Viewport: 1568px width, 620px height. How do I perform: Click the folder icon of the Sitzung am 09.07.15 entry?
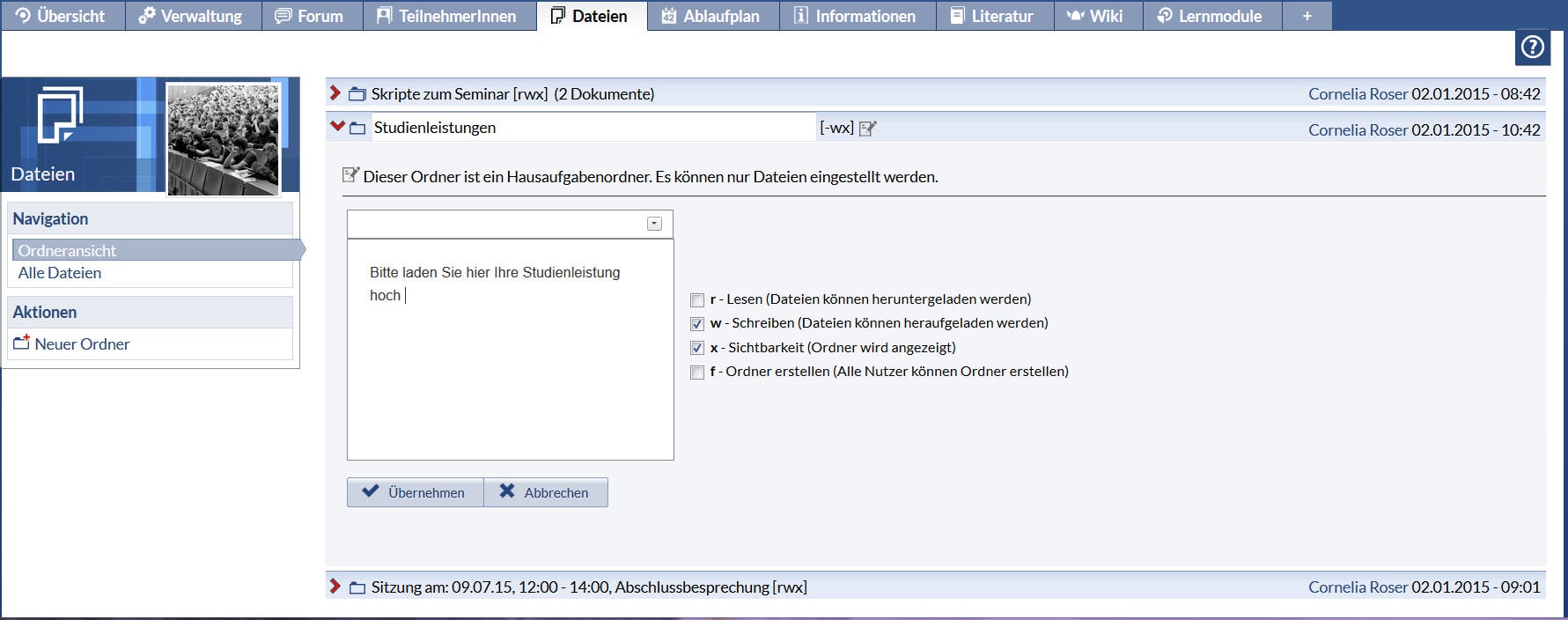pyautogui.click(x=357, y=587)
